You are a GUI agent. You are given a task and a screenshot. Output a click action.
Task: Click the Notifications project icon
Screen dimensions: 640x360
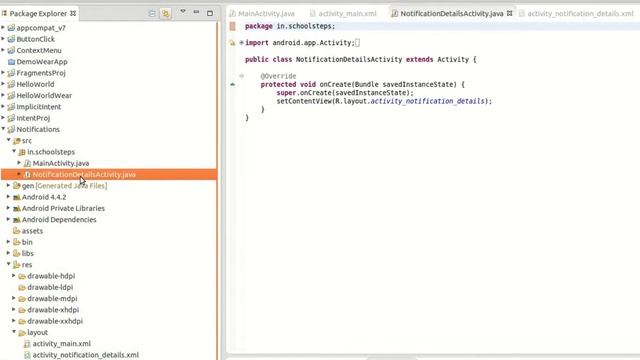[x=11, y=129]
